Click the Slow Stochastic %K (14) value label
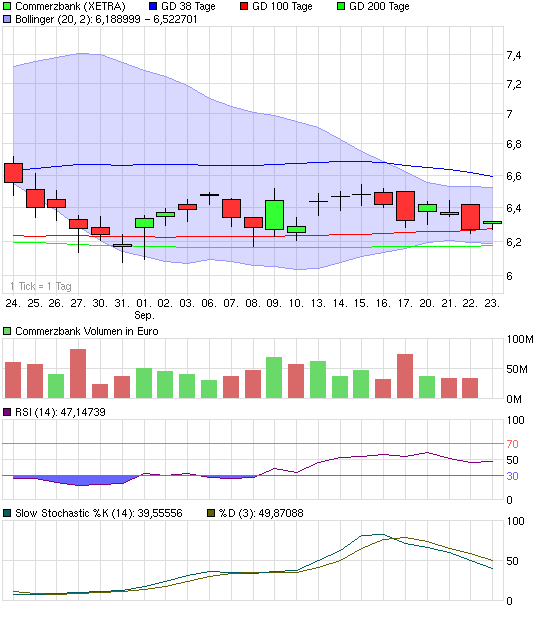Viewport: 545px width, 622px height. pyautogui.click(x=99, y=513)
